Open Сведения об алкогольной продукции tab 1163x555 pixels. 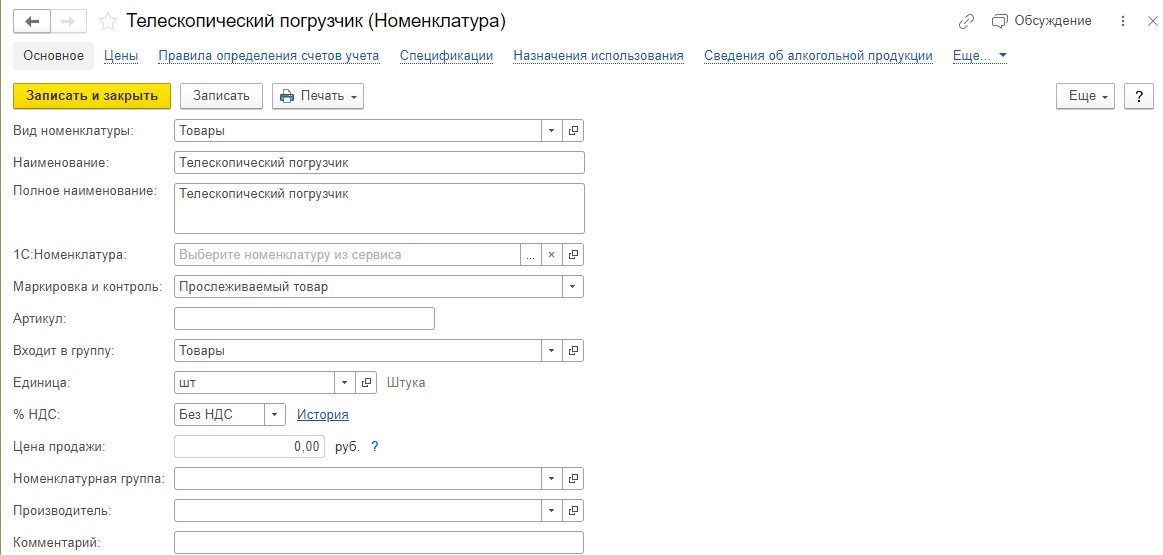click(818, 56)
